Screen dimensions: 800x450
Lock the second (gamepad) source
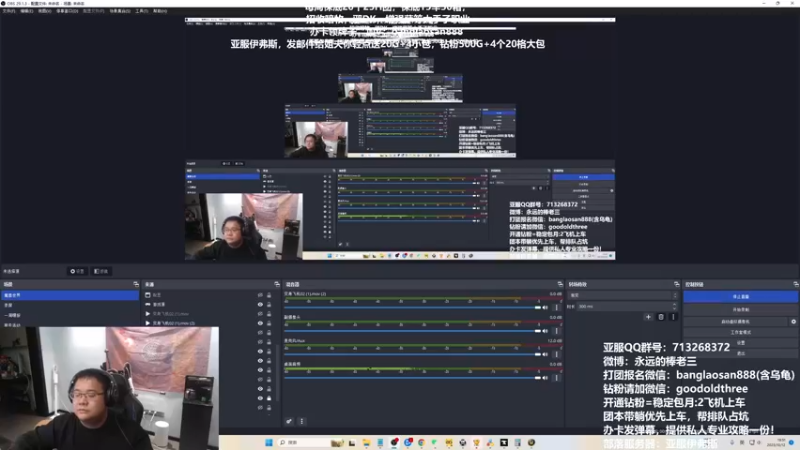(x=269, y=304)
